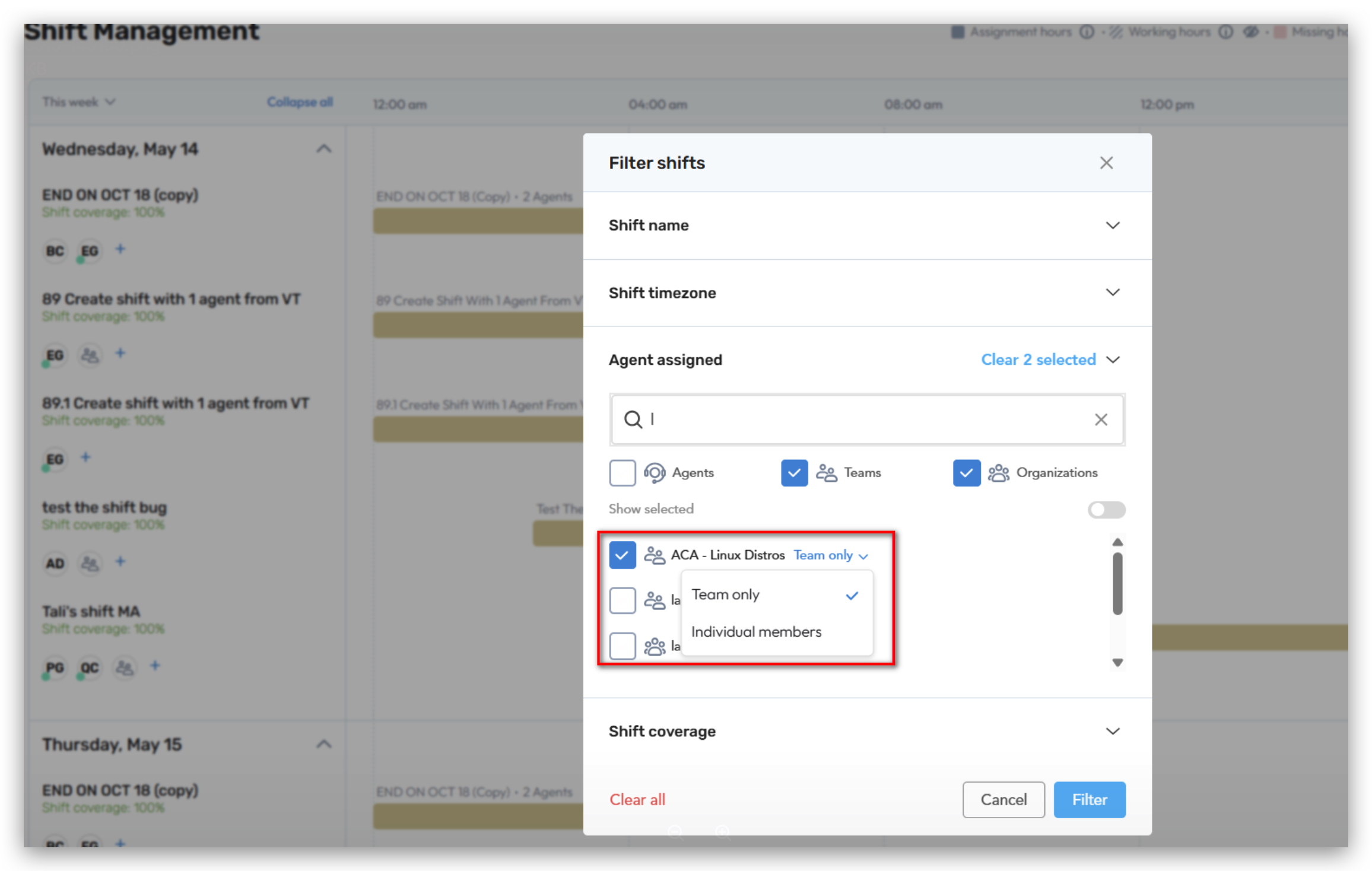Enable the Agents checkbox
1372x871 pixels.
pyautogui.click(x=622, y=473)
